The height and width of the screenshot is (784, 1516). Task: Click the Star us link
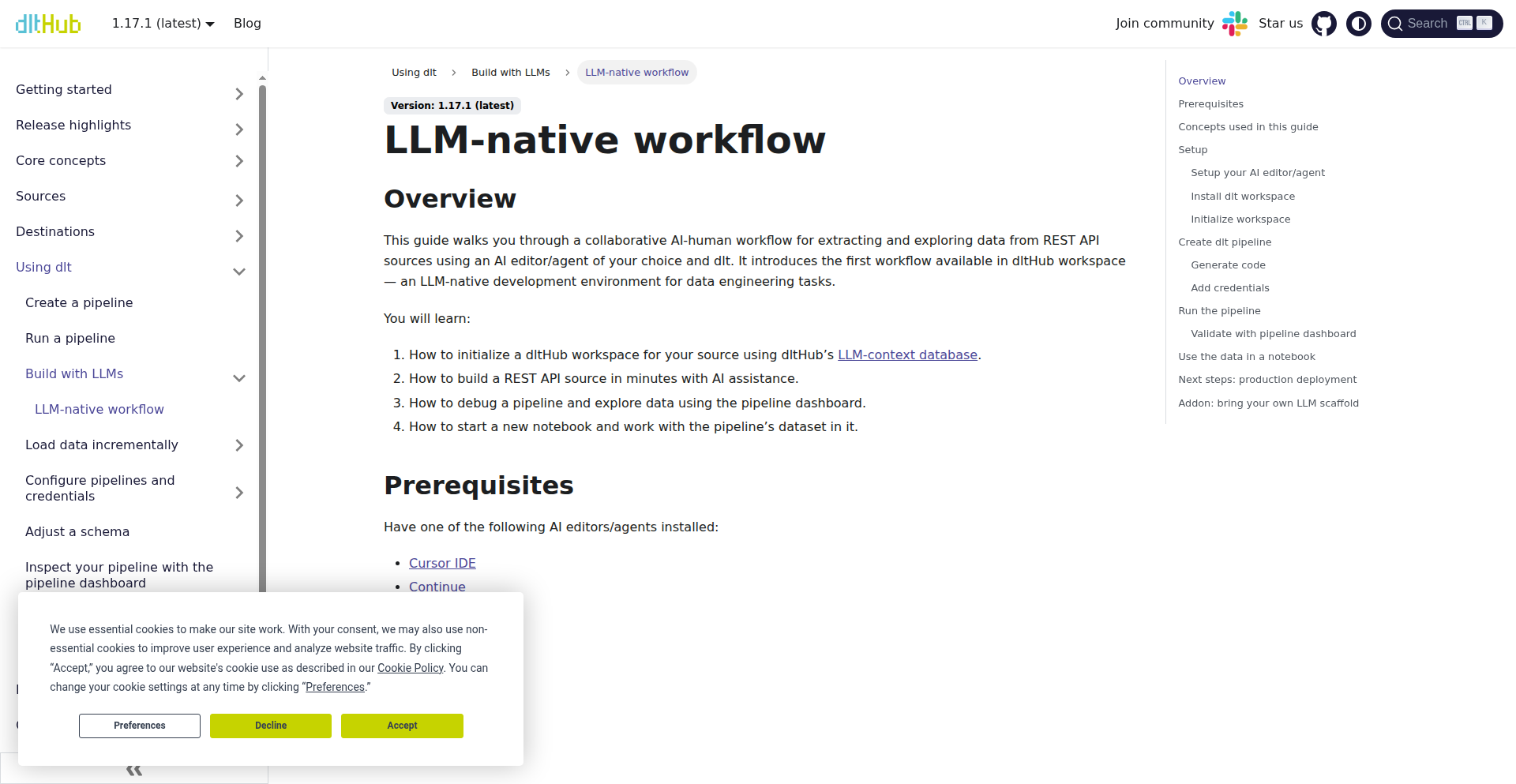point(1281,24)
